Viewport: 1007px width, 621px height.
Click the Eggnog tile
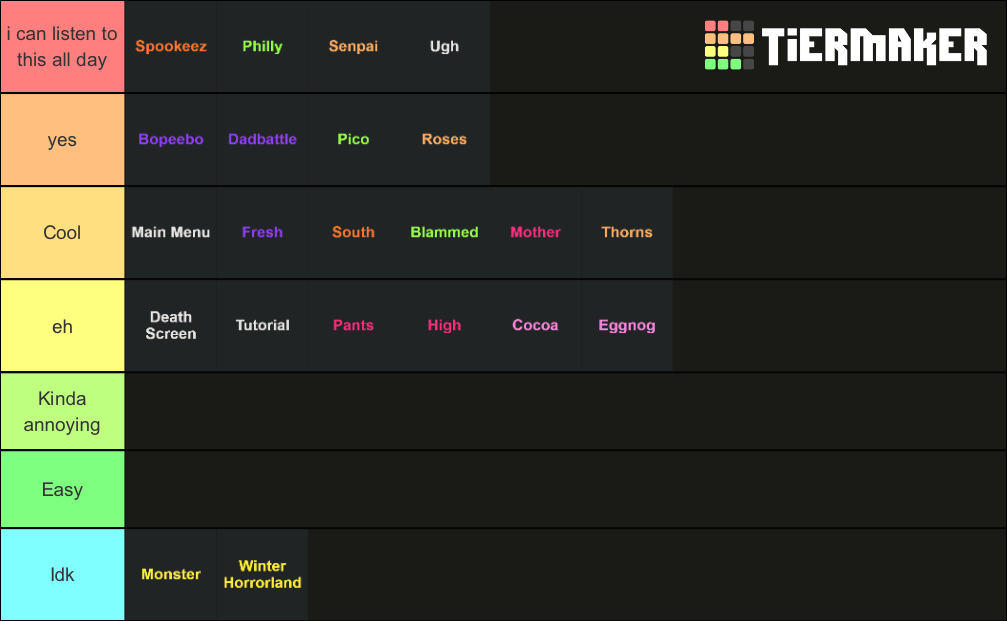pos(627,326)
